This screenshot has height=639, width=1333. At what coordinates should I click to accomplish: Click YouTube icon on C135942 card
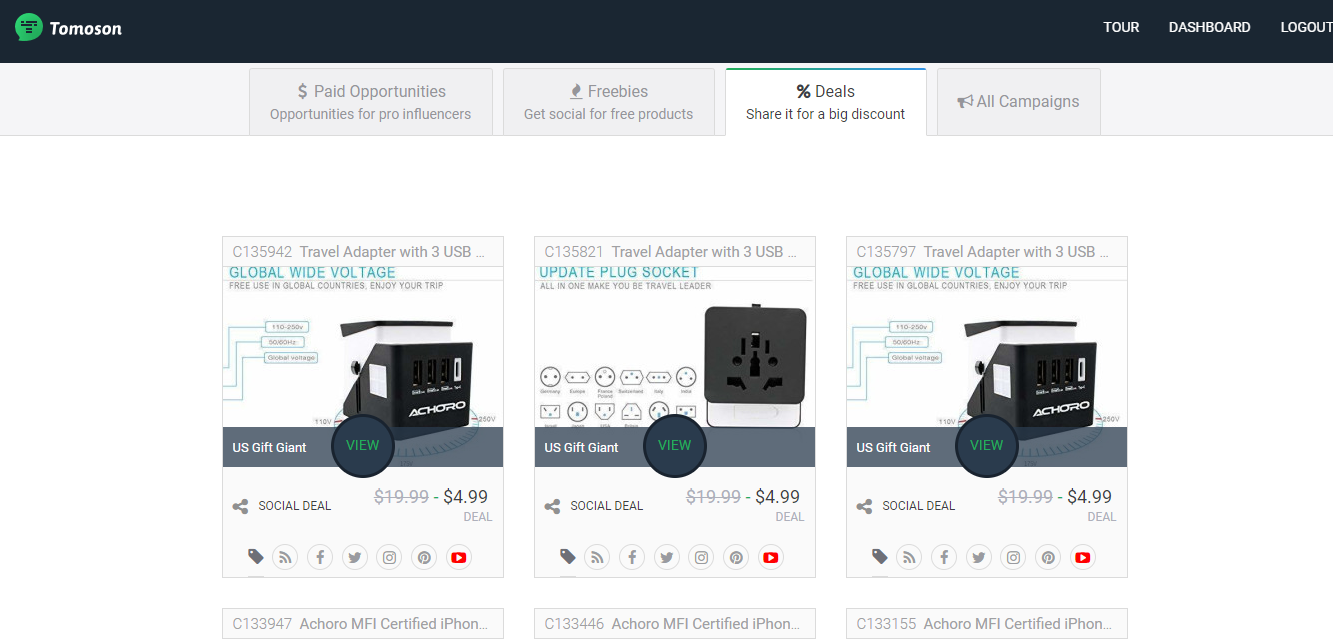pyautogui.click(x=459, y=558)
